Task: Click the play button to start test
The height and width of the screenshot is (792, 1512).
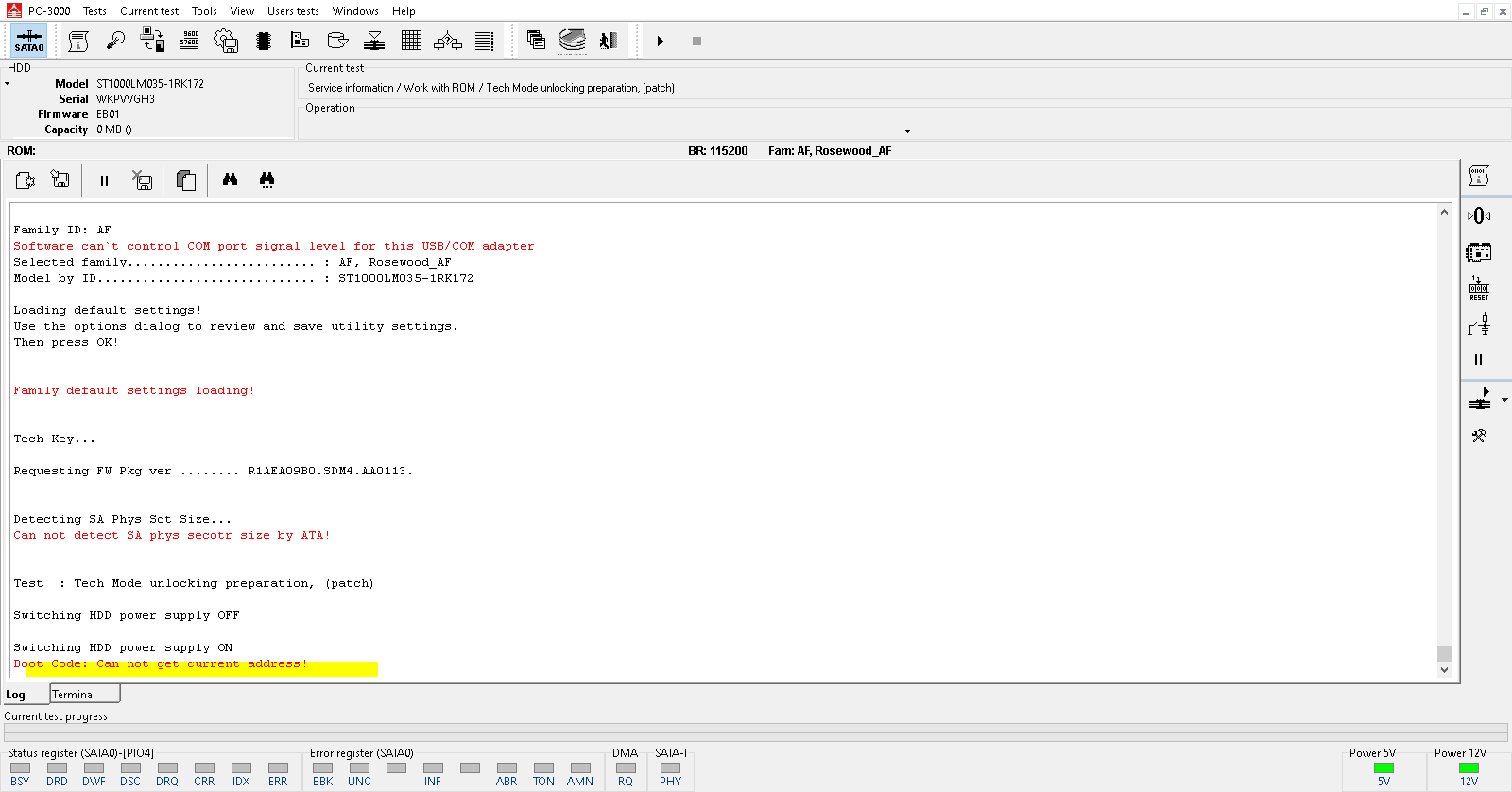Action: click(x=661, y=41)
